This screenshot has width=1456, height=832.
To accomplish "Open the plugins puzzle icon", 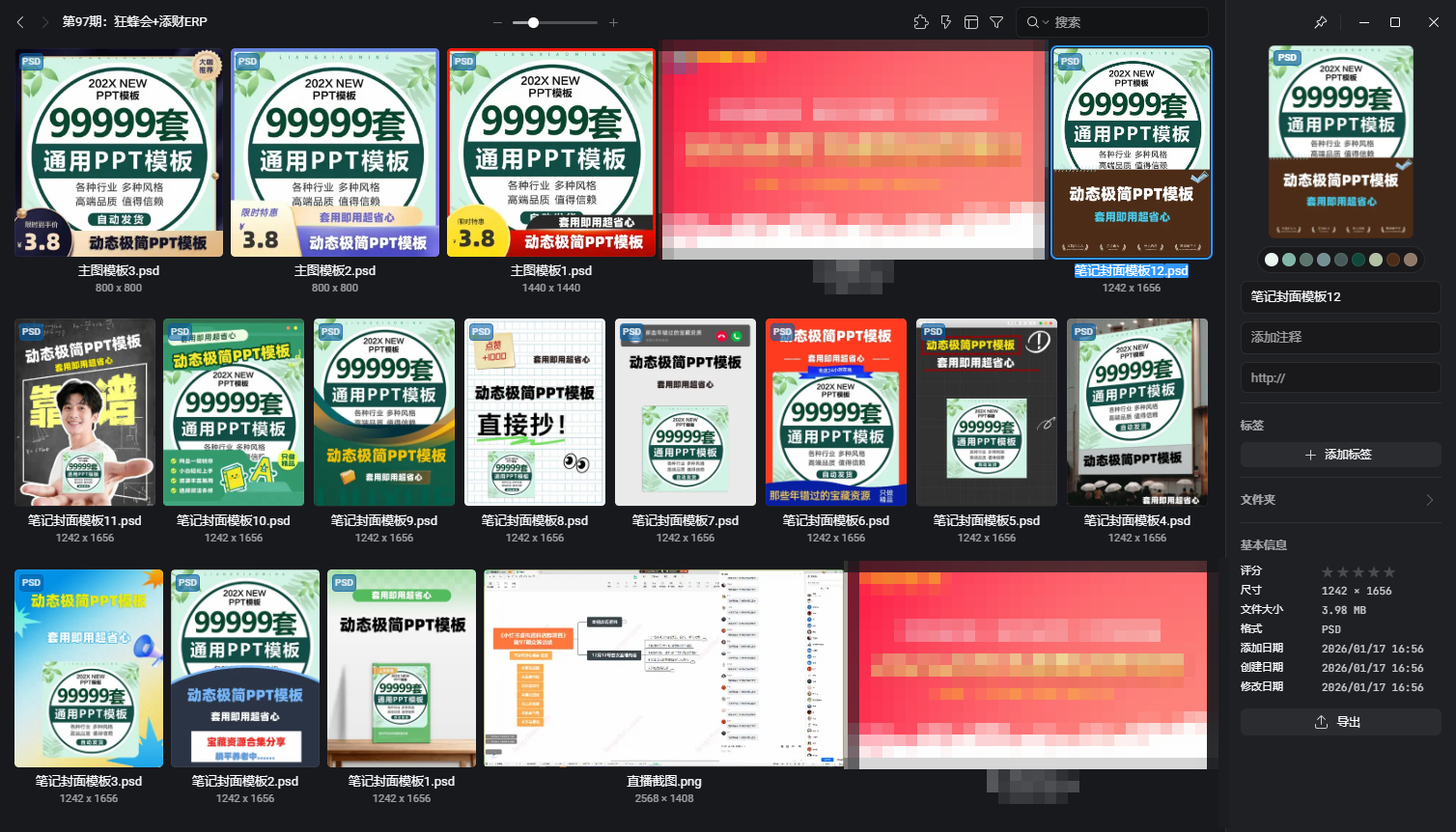I will 920,21.
